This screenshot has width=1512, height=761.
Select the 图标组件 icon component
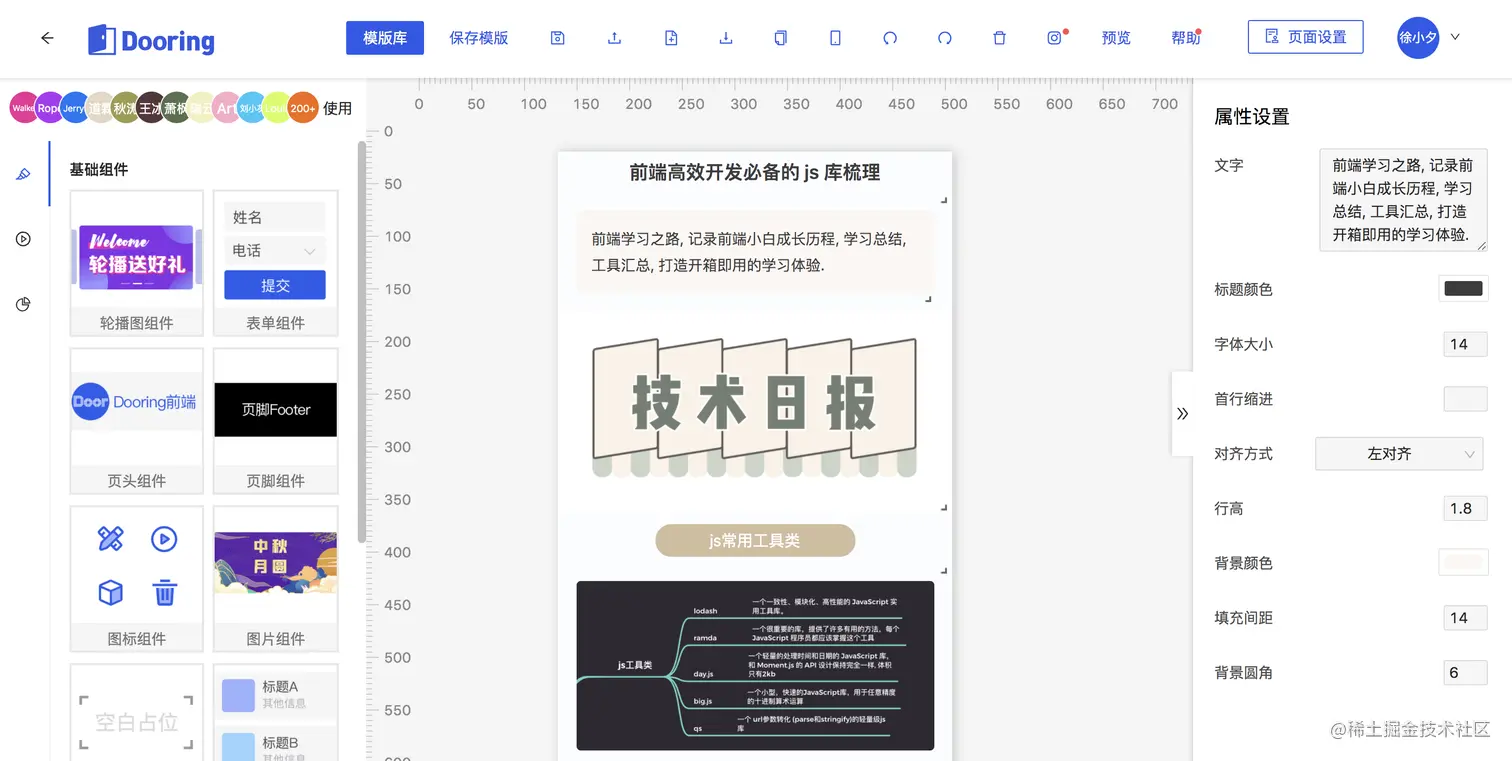click(136, 579)
